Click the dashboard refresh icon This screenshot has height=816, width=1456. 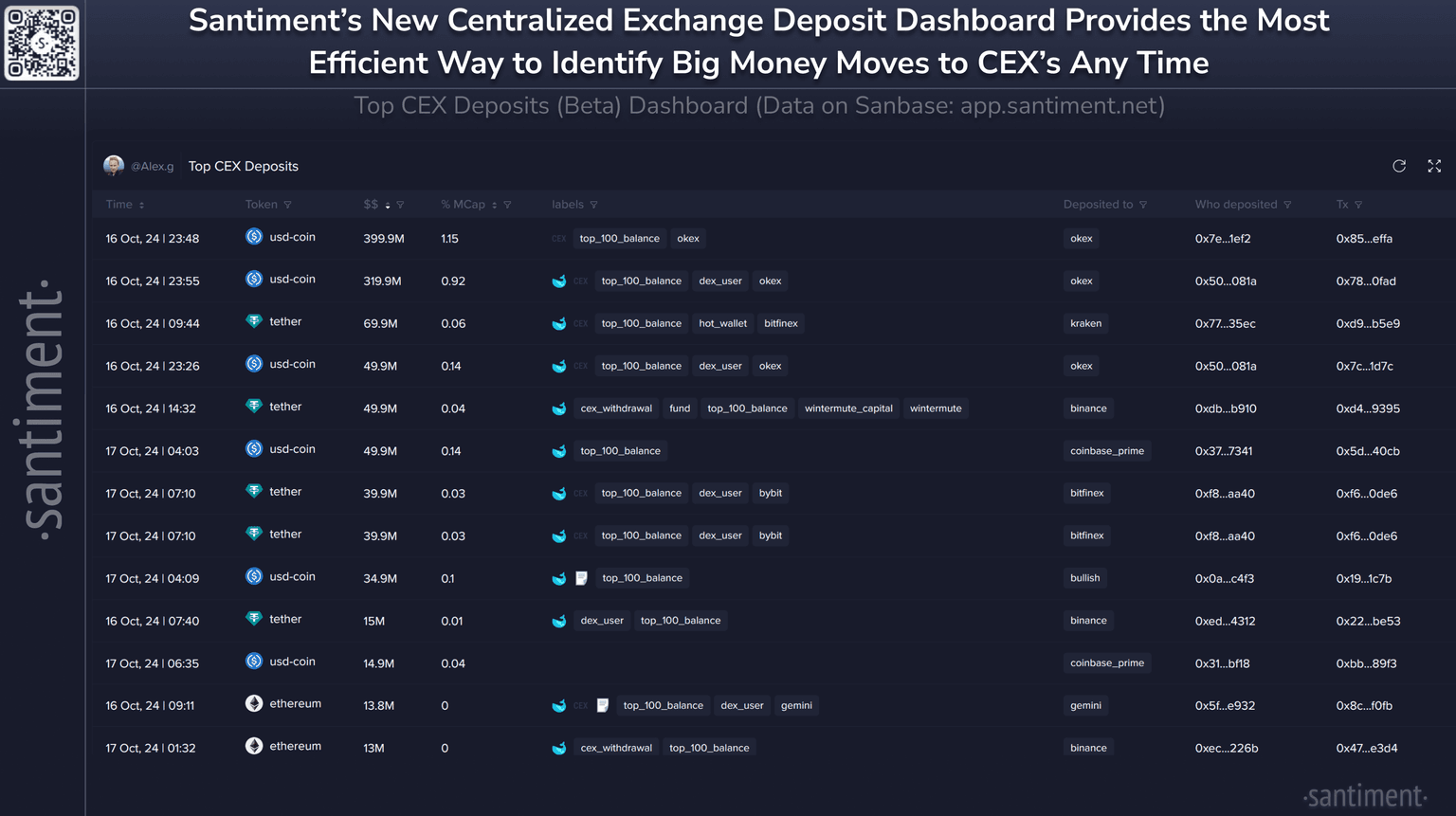[x=1398, y=166]
